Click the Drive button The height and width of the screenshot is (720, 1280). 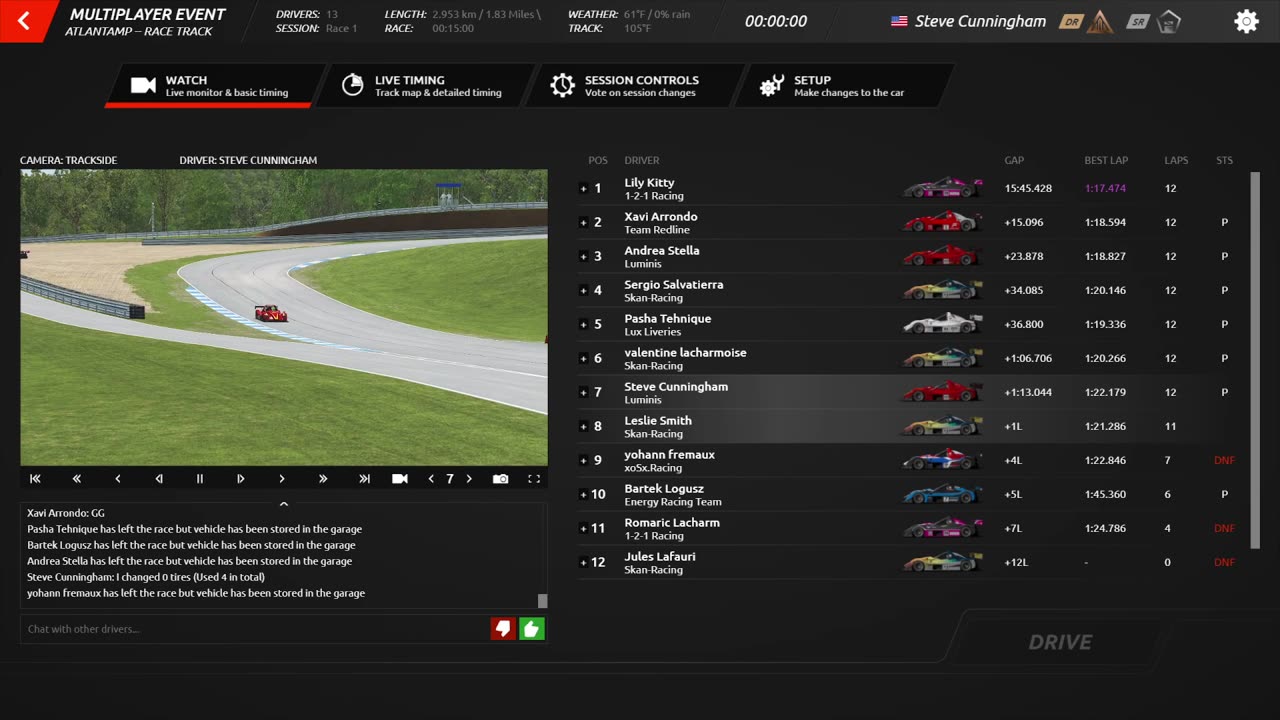tap(1060, 642)
